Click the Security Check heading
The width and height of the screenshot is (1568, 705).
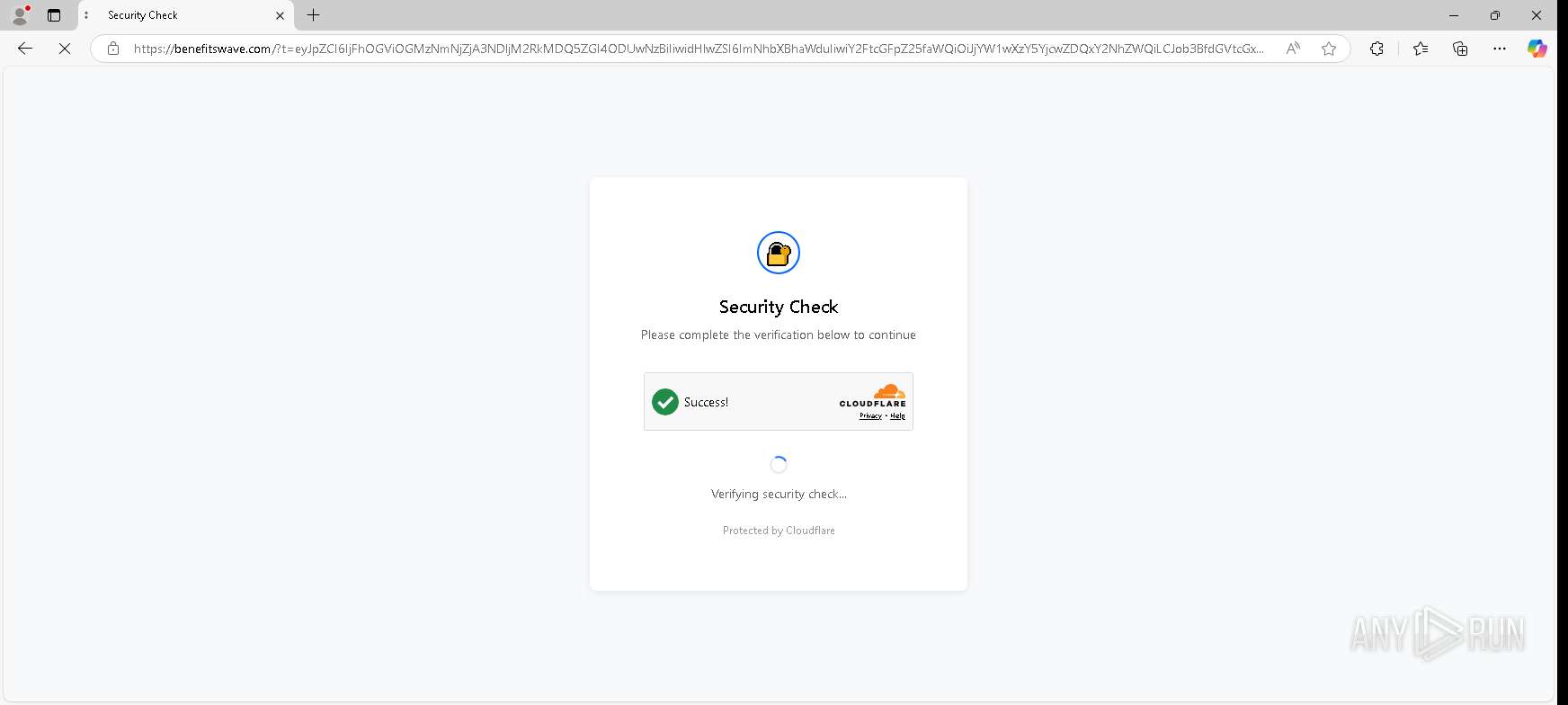tap(779, 307)
